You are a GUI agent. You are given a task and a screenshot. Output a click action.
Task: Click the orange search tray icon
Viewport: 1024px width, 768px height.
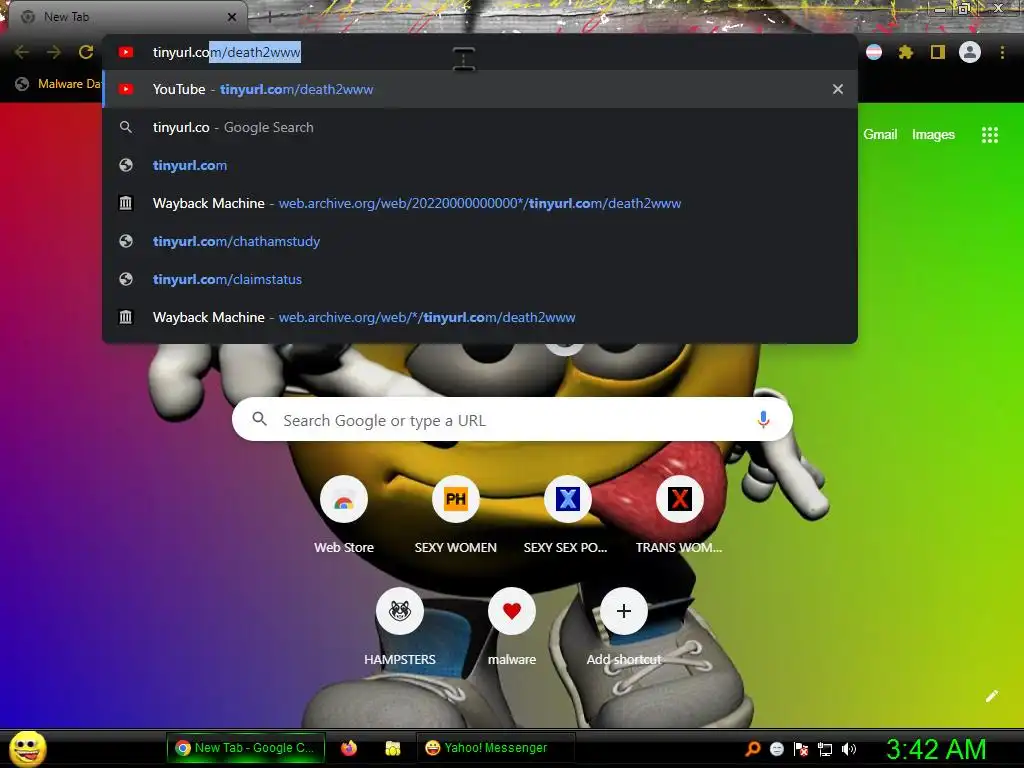tap(753, 749)
